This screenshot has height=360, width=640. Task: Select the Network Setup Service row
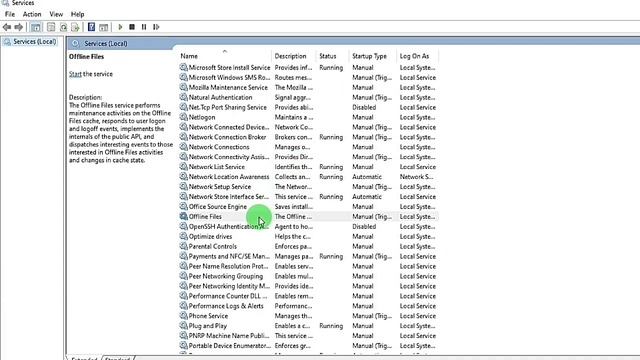(x=308, y=187)
